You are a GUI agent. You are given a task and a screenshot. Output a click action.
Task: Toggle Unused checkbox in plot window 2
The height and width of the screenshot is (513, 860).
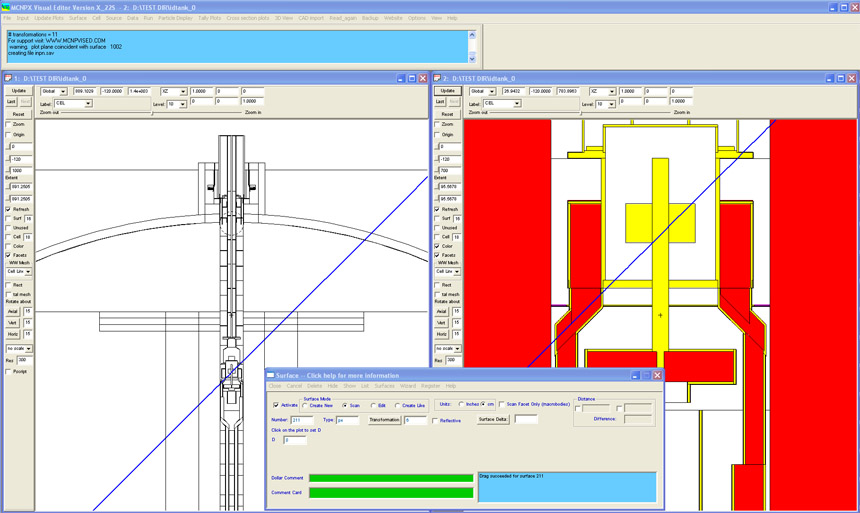437,228
